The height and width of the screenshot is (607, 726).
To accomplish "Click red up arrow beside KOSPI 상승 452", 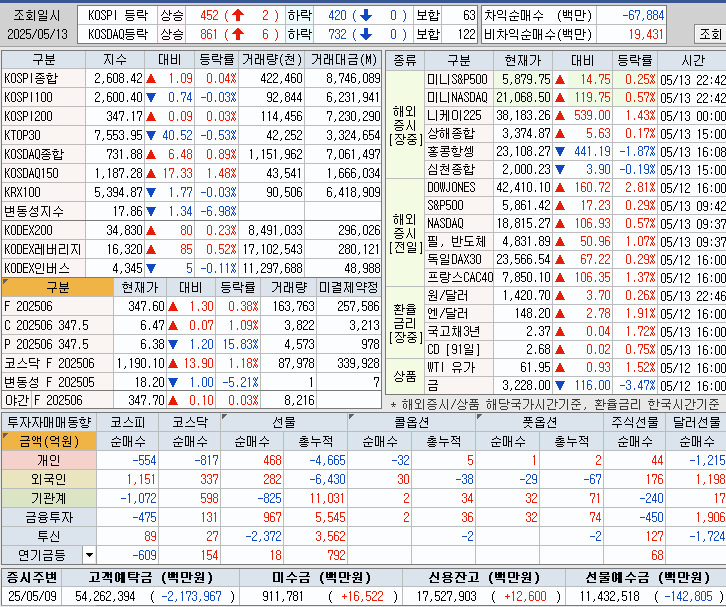I will pyautogui.click(x=238, y=16).
